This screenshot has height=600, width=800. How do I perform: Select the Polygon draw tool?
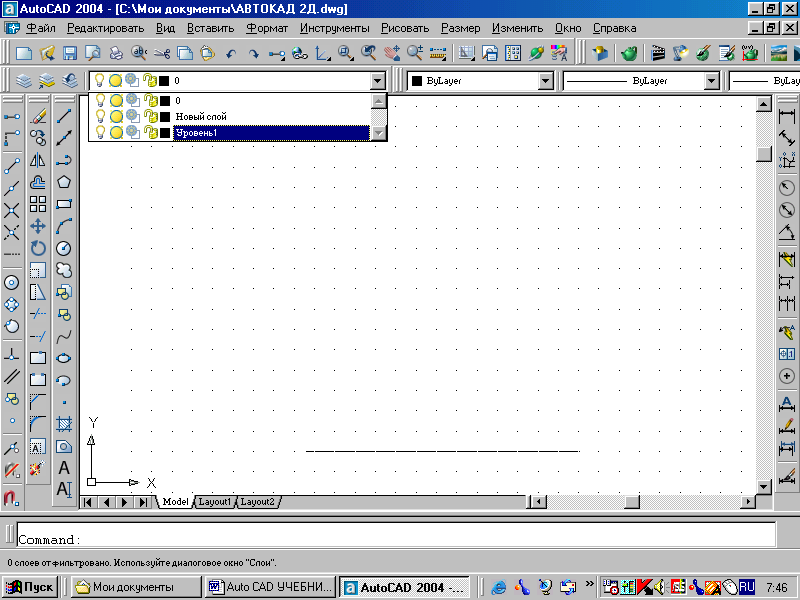coord(64,182)
